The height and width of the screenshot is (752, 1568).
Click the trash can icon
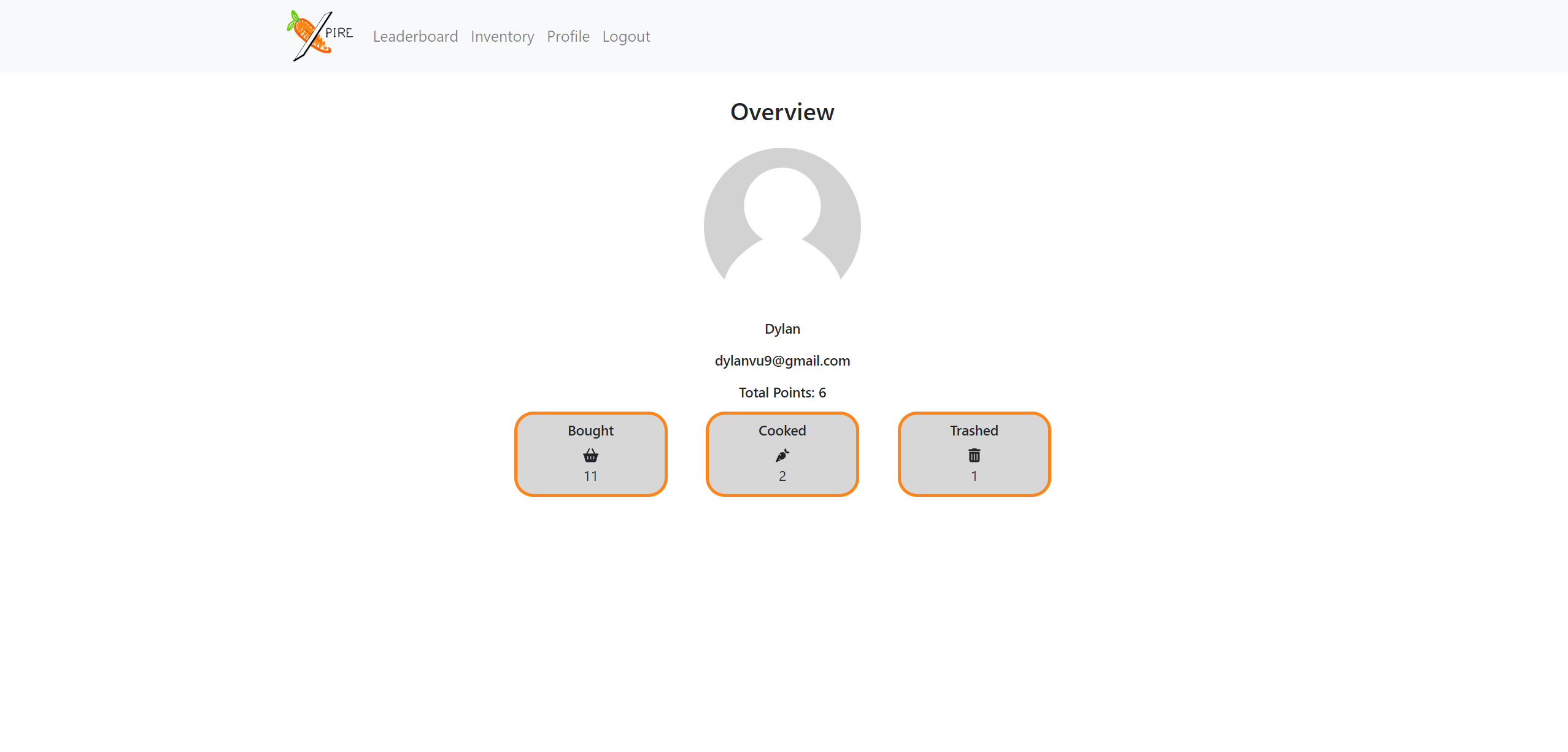974,455
